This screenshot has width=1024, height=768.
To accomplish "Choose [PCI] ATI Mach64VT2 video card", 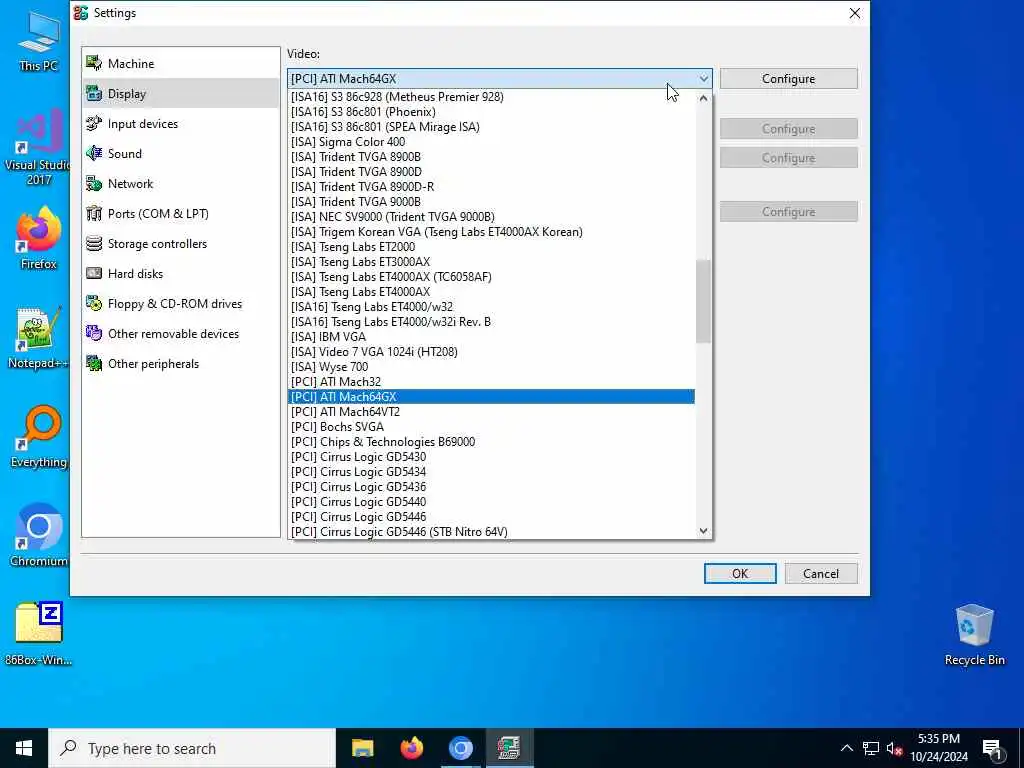I will coord(491,411).
